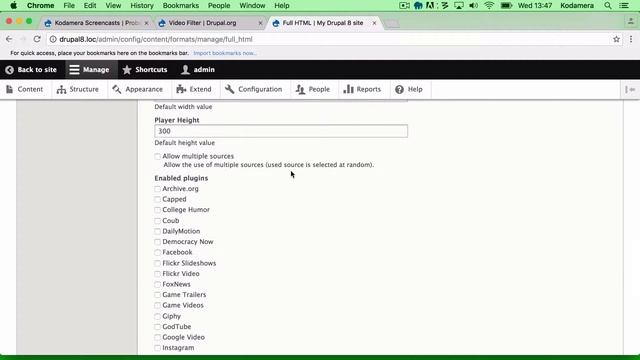Image resolution: width=640 pixels, height=360 pixels.
Task: Check GodTube plugin
Action: pyautogui.click(x=158, y=327)
